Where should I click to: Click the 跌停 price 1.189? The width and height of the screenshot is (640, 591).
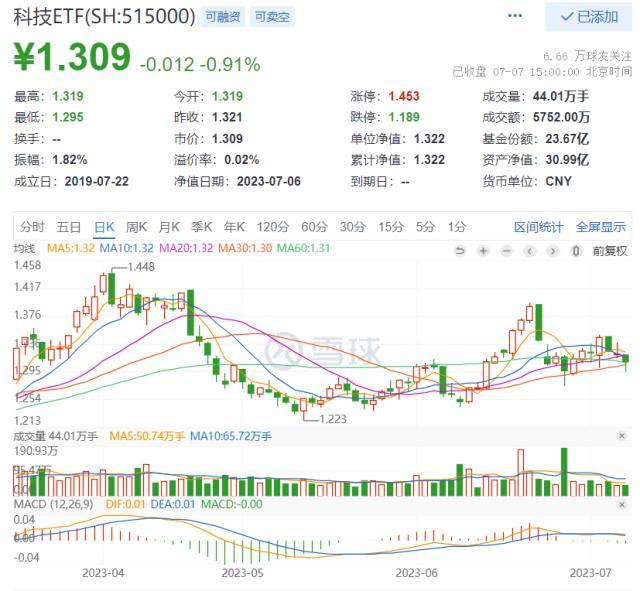point(404,118)
